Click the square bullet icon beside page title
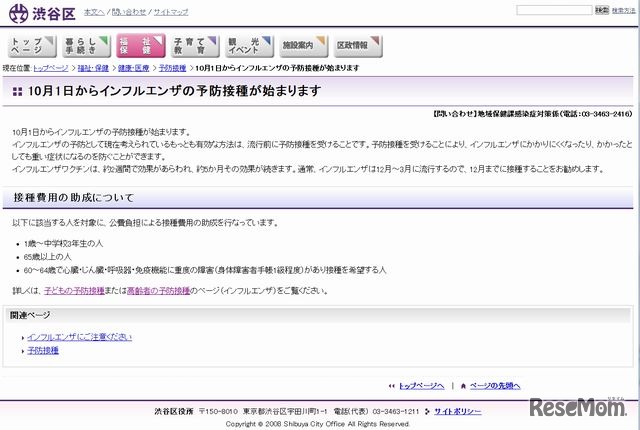This screenshot has height=430, width=640. pos(18,91)
